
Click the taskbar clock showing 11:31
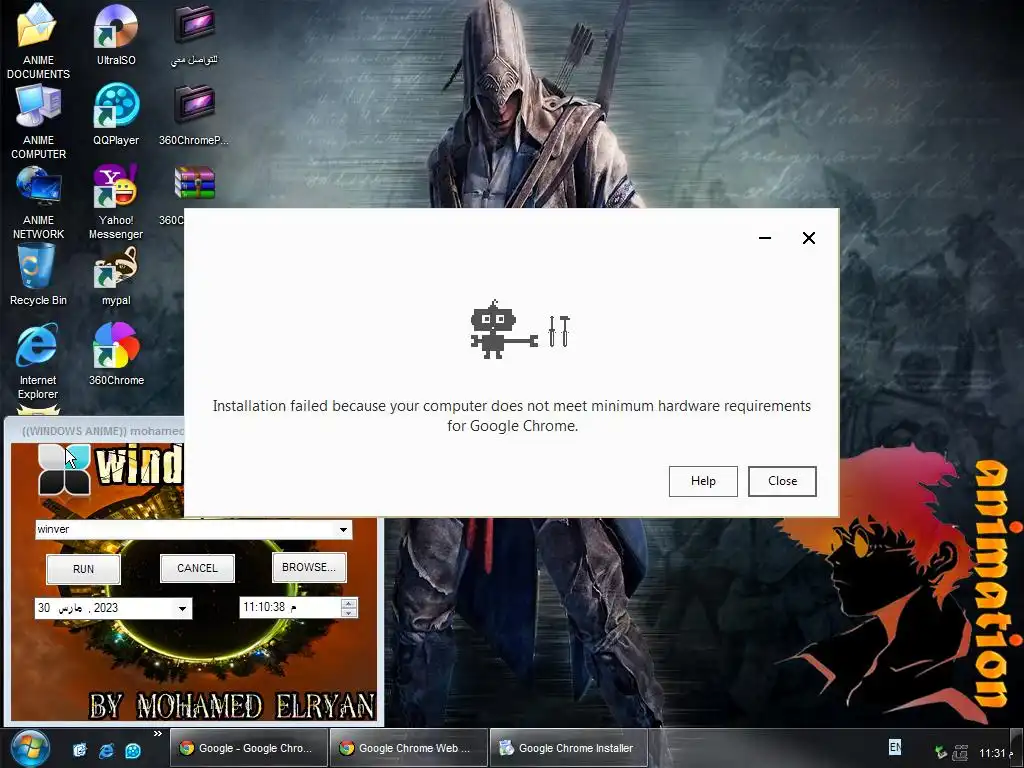click(x=995, y=753)
